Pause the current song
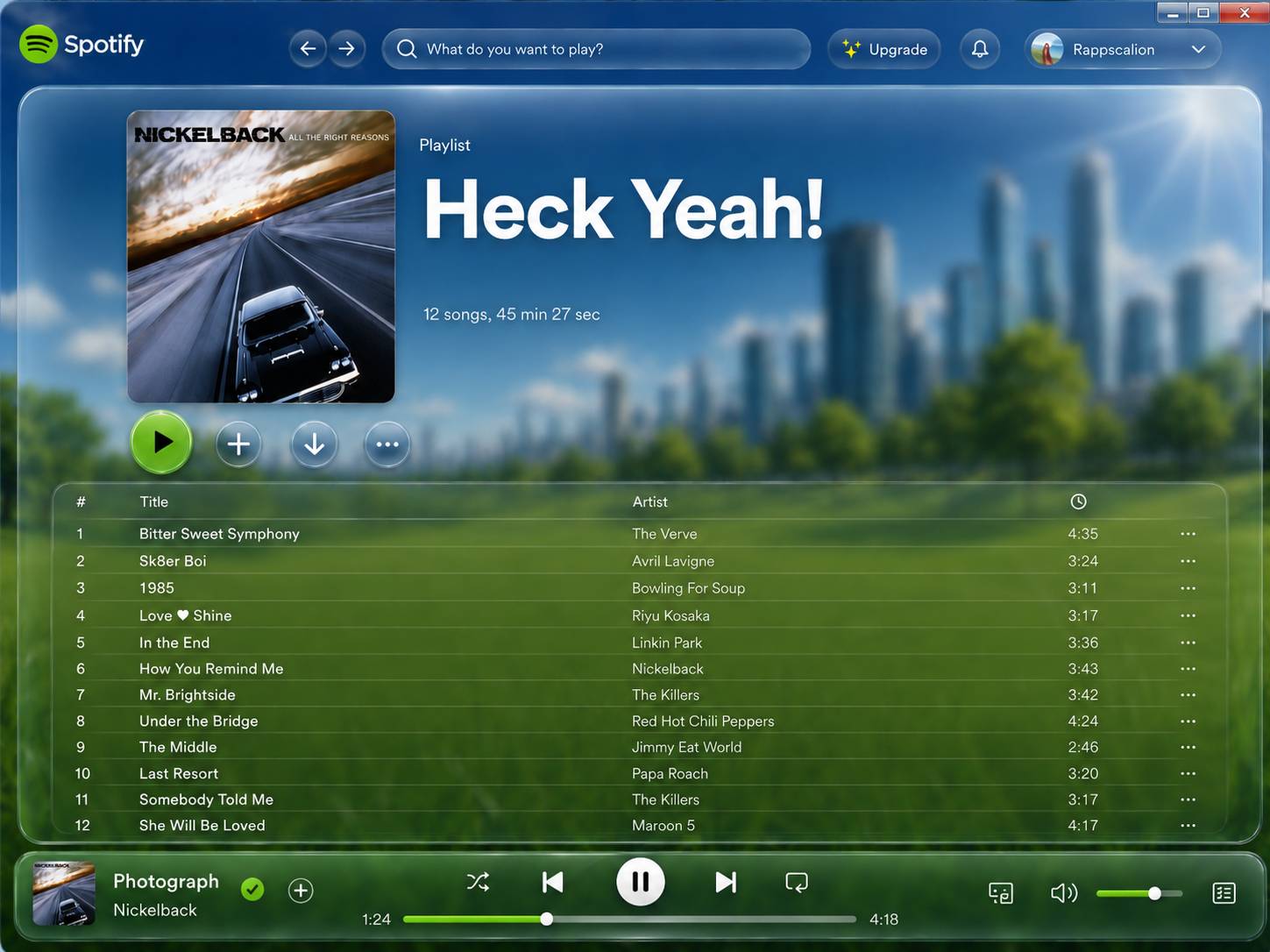Screen dimensions: 1270x952 641,882
